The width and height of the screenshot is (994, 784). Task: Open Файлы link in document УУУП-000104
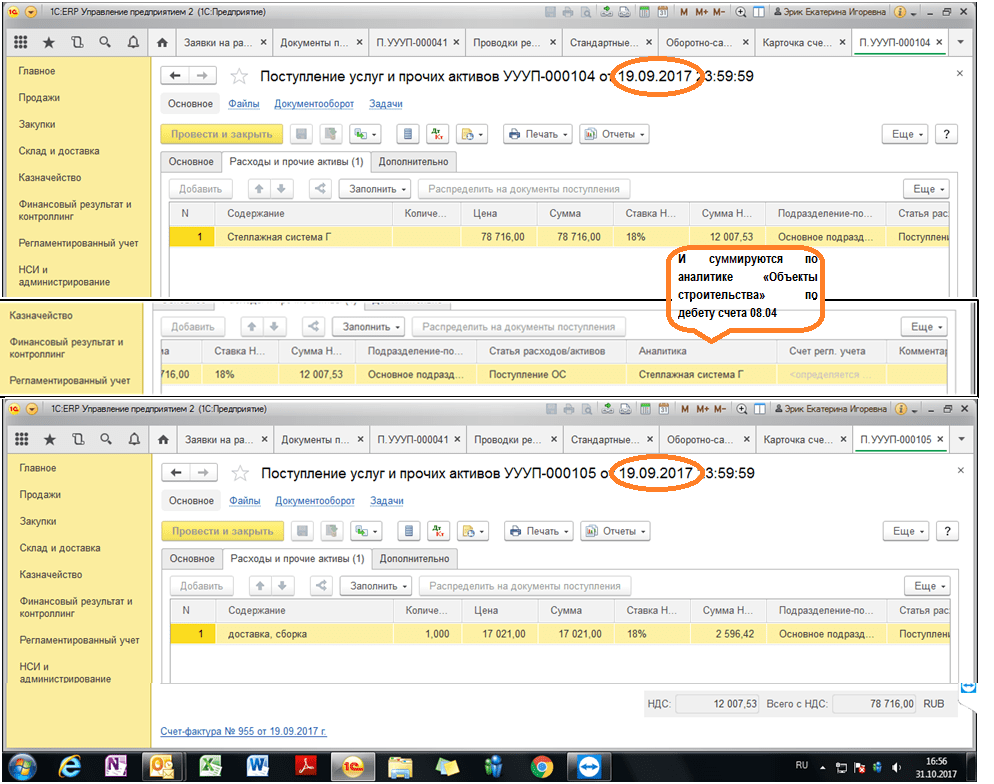[x=243, y=103]
